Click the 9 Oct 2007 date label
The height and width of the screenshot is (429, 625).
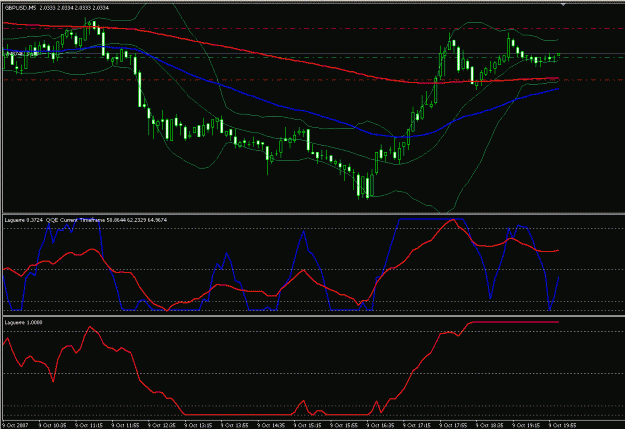pyautogui.click(x=16, y=425)
